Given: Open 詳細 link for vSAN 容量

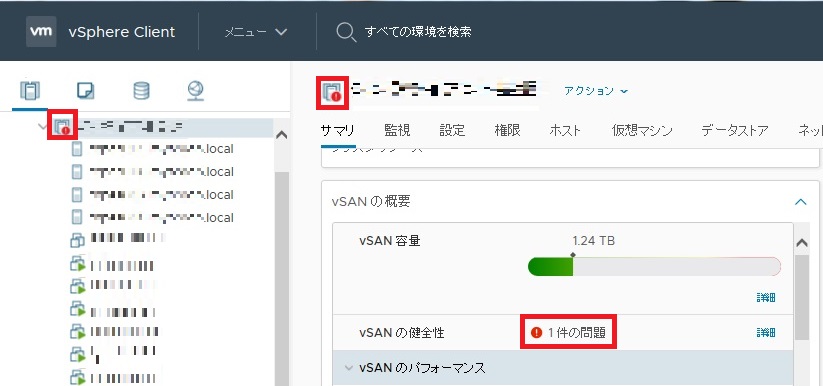Looking at the screenshot, I should click(766, 298).
